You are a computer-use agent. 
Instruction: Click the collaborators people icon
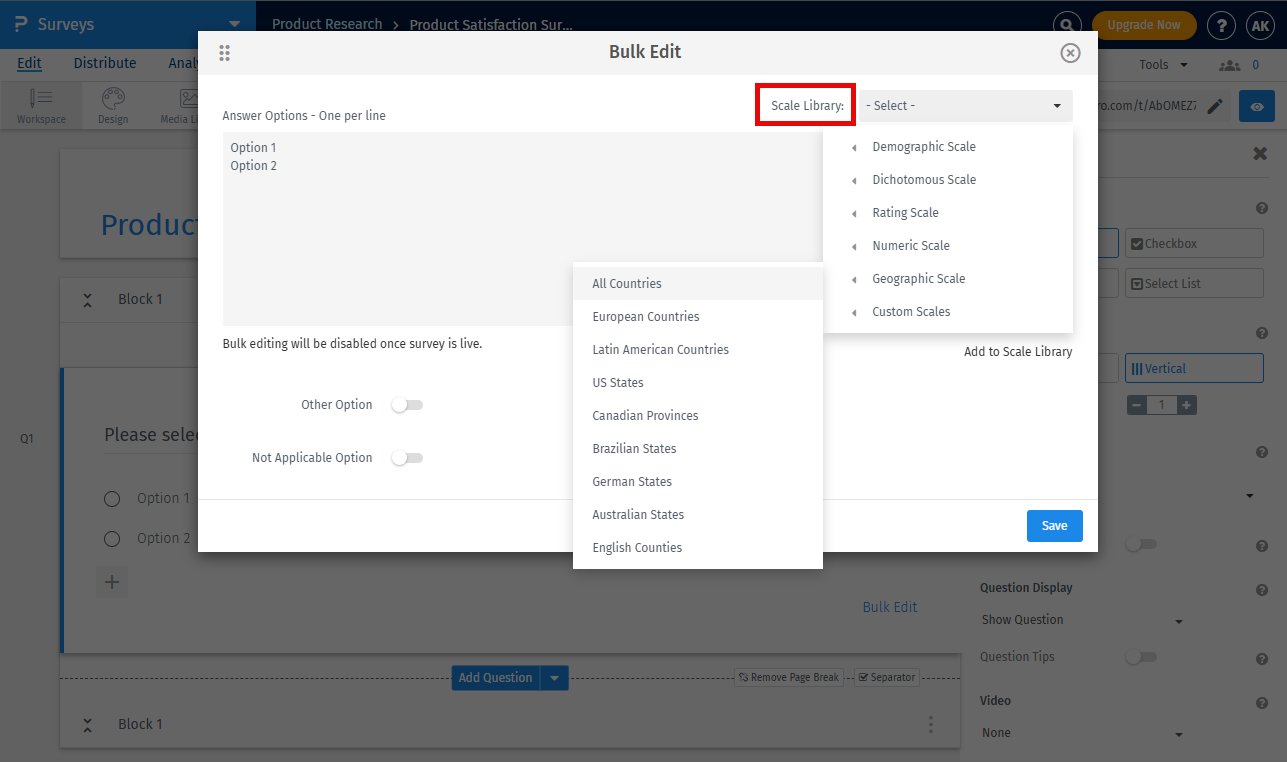pos(1229,65)
